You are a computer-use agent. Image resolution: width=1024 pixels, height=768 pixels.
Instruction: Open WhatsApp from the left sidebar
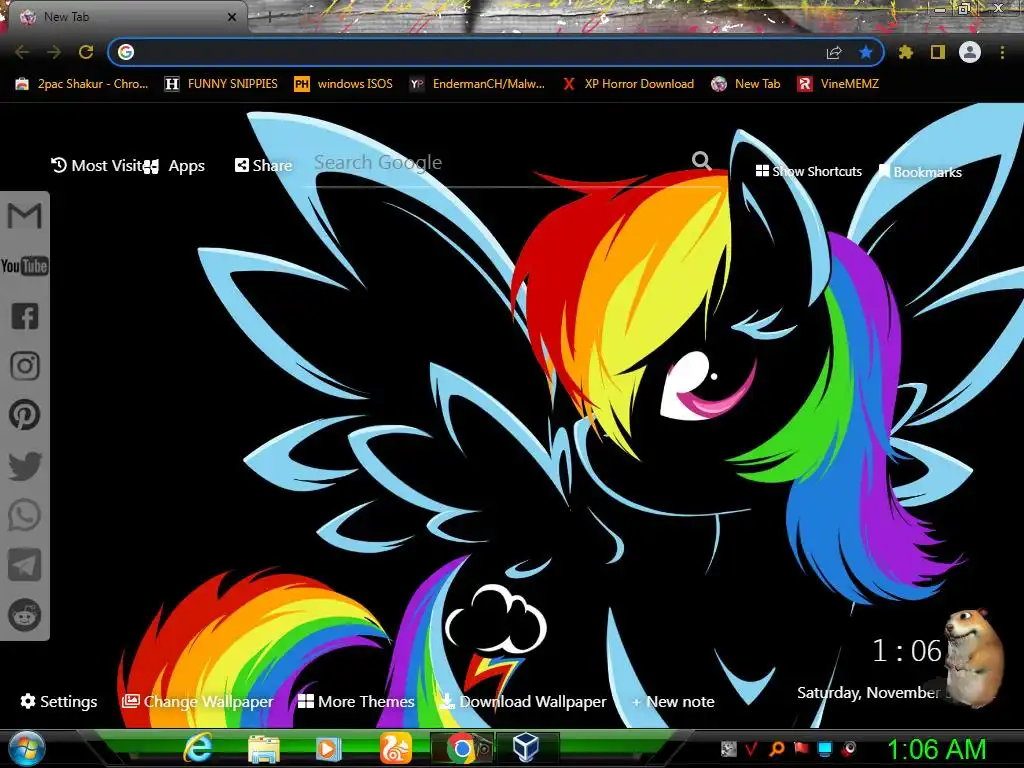pyautogui.click(x=25, y=515)
